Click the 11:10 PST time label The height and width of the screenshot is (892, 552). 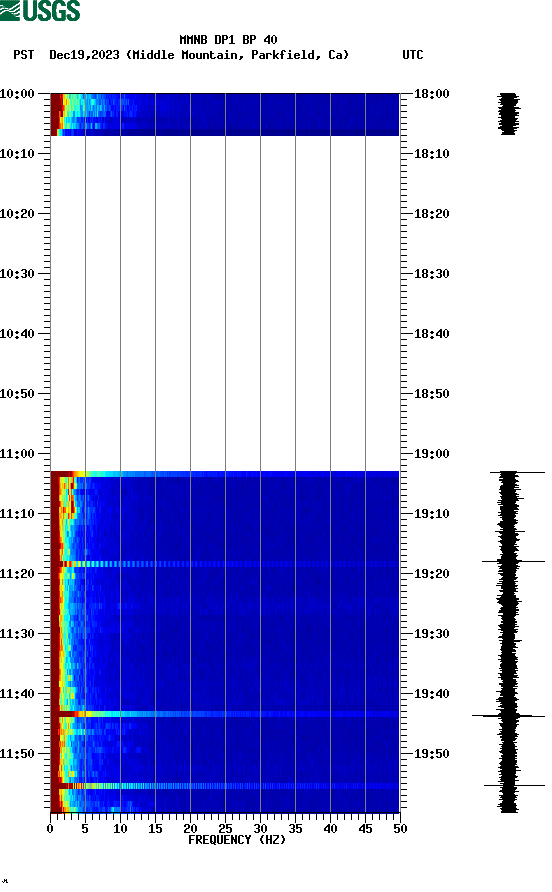(17, 514)
